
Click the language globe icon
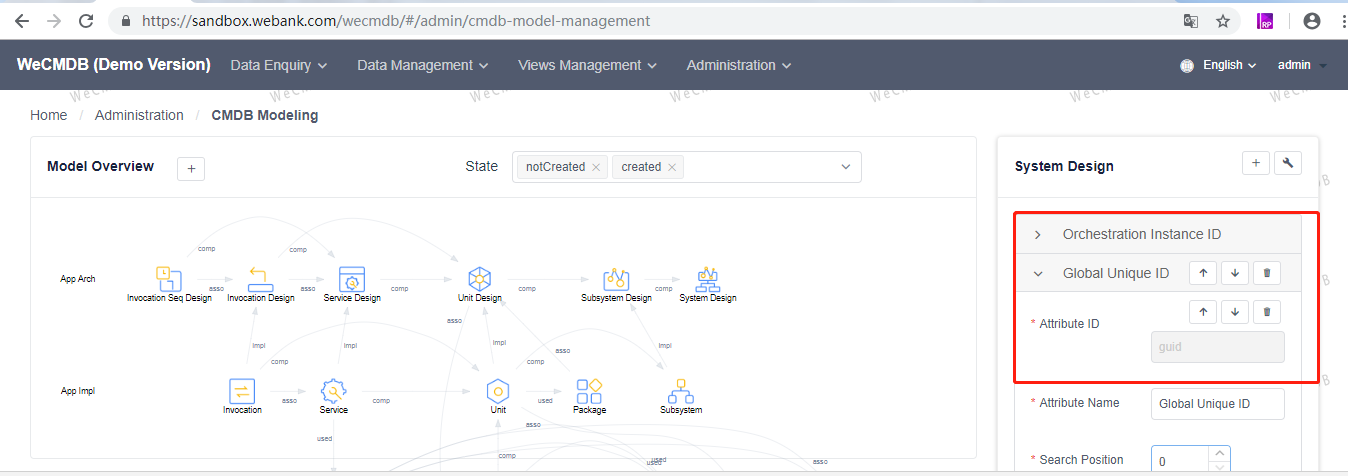(1187, 65)
